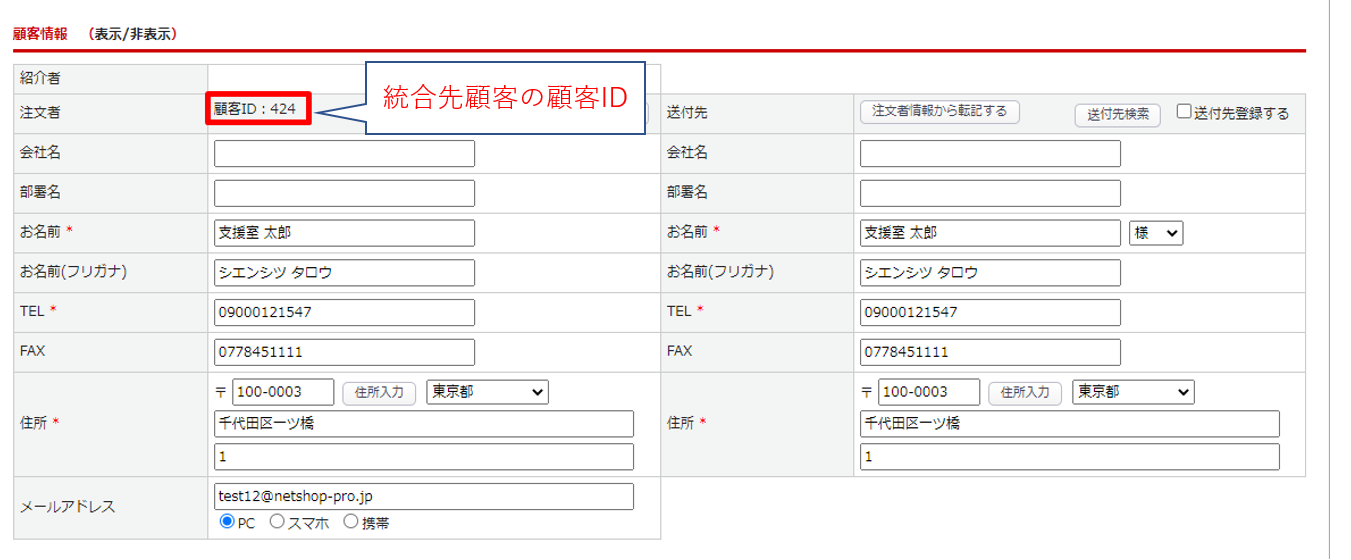Click the 送付先検索 button

pos(1118,114)
